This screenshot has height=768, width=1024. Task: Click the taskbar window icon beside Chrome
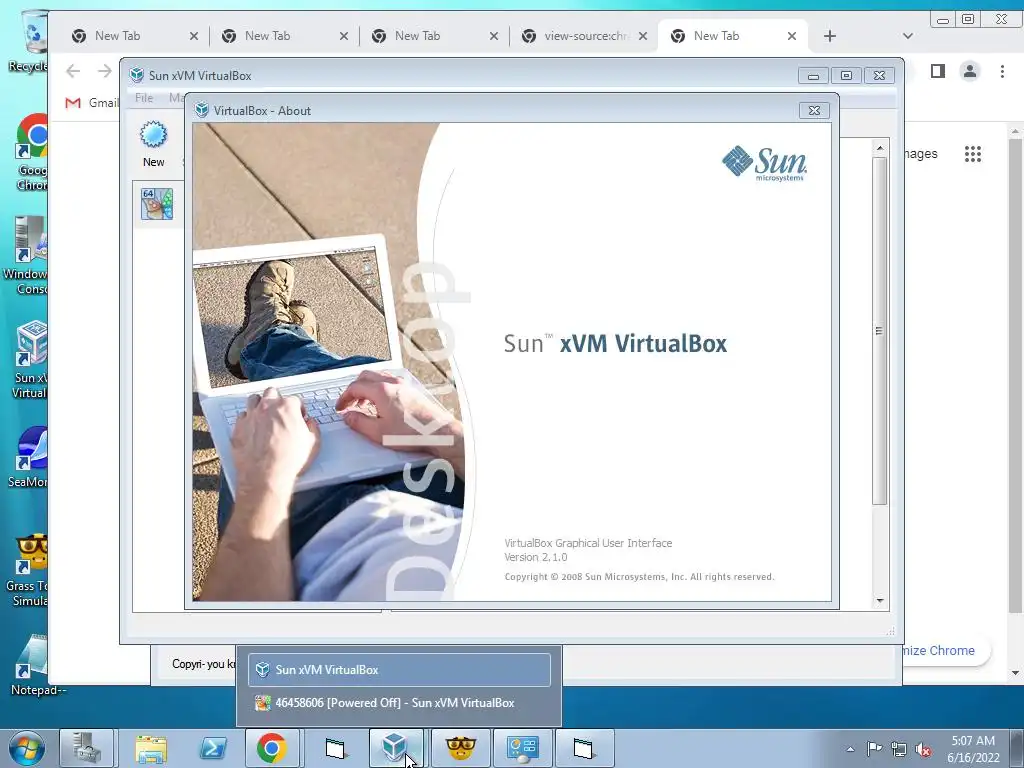(334, 748)
